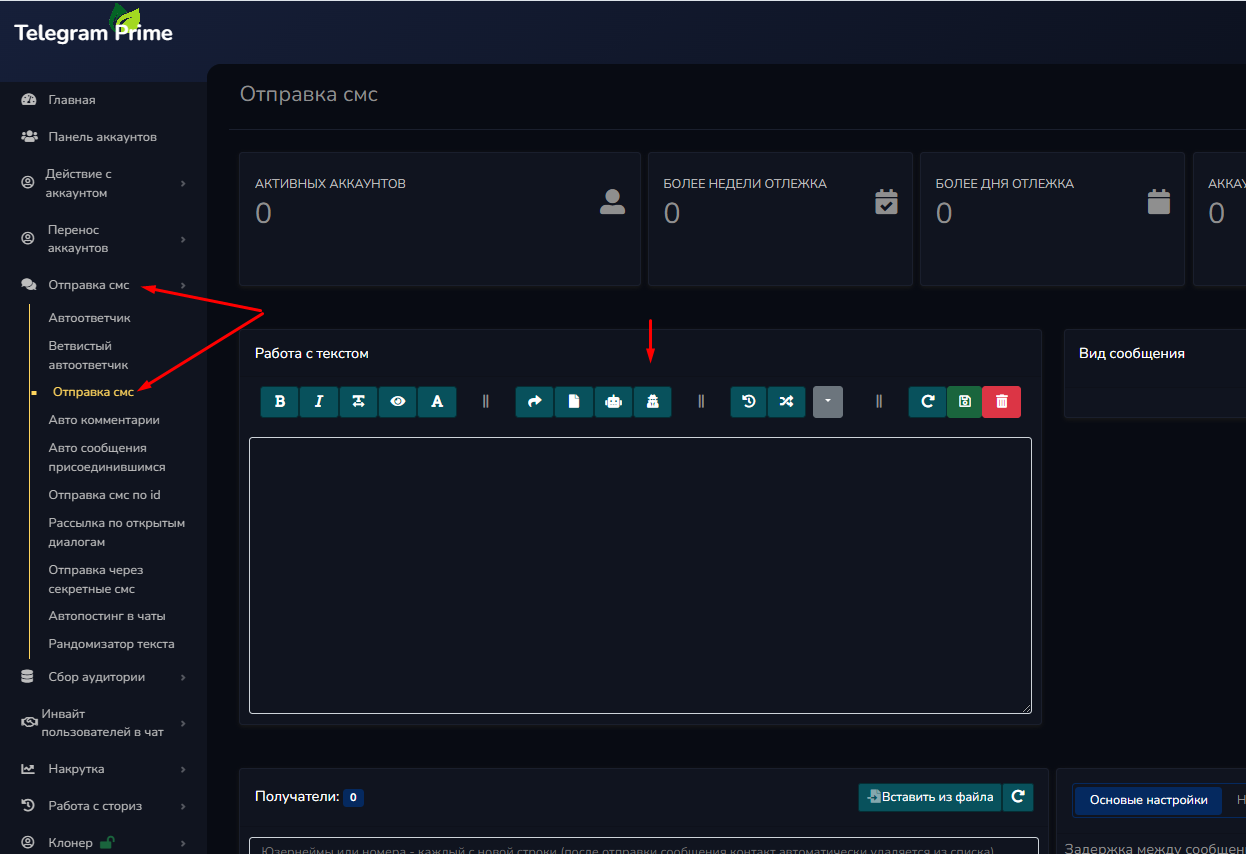
Task: Expand the Сбор аудитории sidebar menu
Action: 97,677
